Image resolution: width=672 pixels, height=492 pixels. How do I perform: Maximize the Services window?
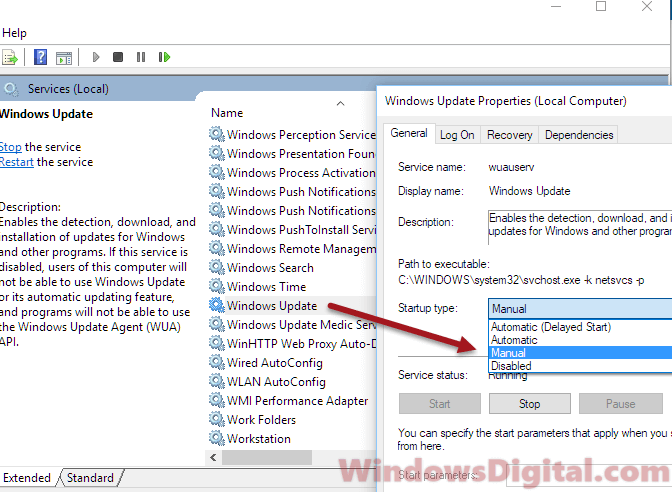click(601, 6)
